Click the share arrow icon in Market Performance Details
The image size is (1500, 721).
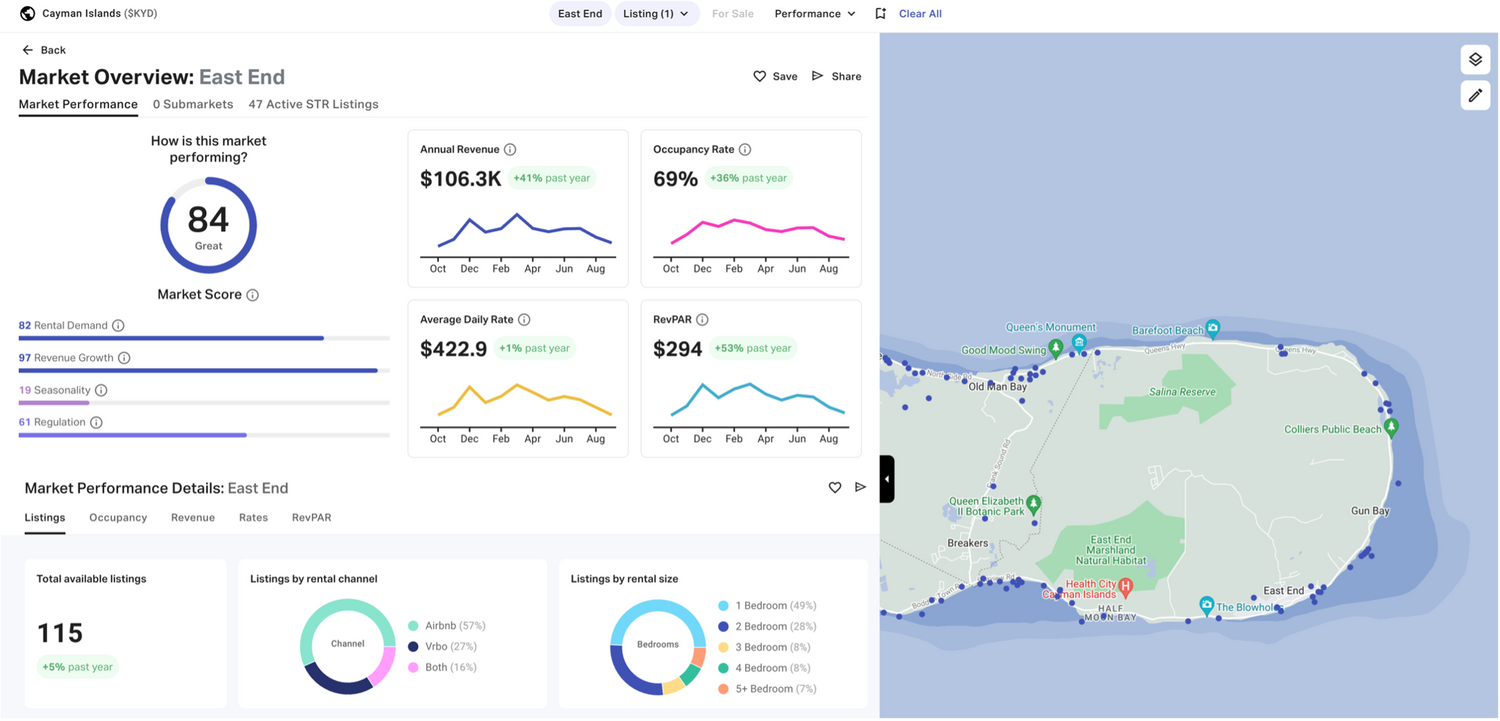click(861, 487)
